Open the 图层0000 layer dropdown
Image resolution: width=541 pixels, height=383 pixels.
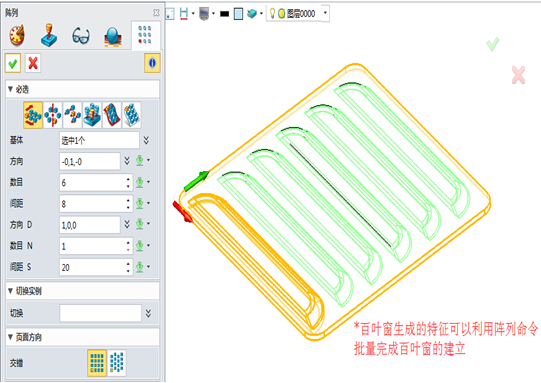[325, 13]
